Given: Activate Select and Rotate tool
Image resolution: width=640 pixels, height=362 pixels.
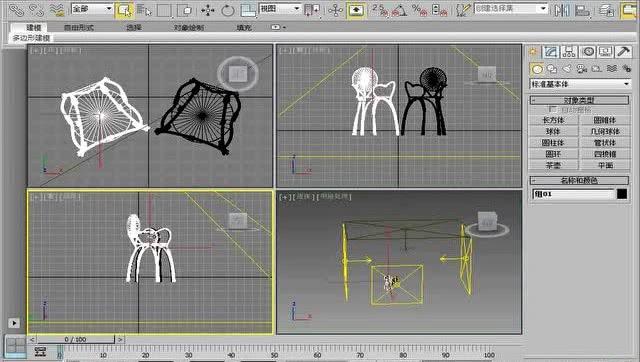Looking at the screenshot, I should 227,10.
